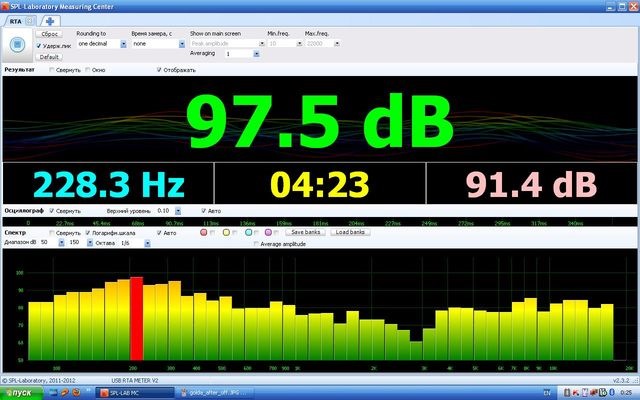Click the cyan bank color circle

(x=249, y=232)
